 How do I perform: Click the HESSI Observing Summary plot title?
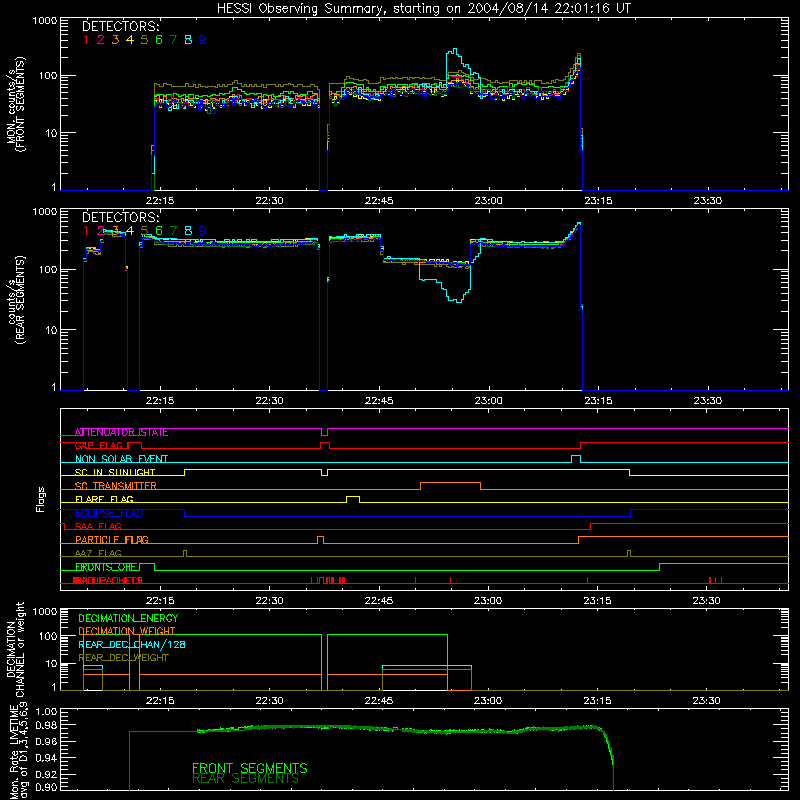(423, 8)
